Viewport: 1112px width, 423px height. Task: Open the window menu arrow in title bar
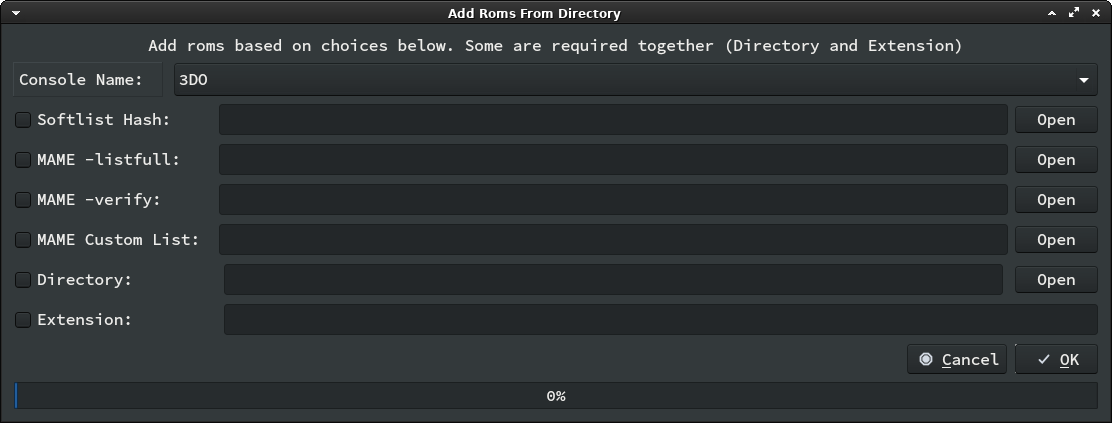(16, 13)
